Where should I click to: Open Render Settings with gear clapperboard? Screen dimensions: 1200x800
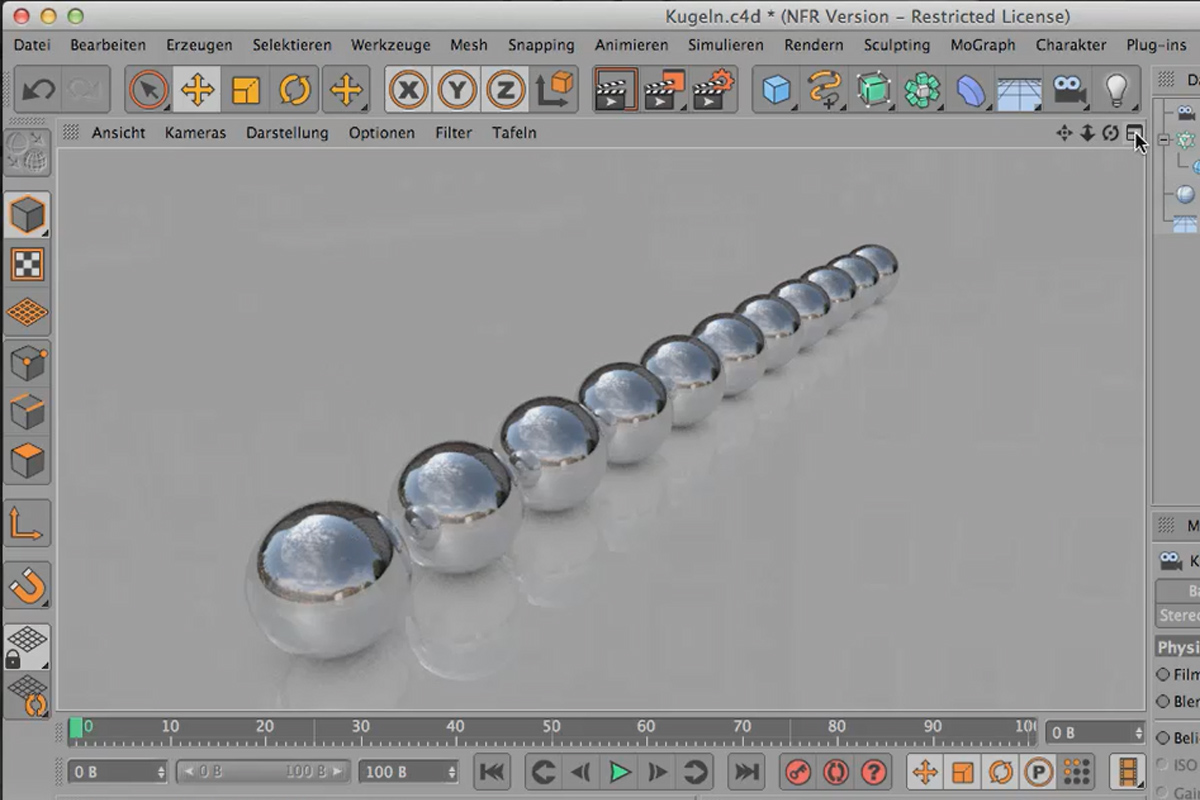coord(713,90)
